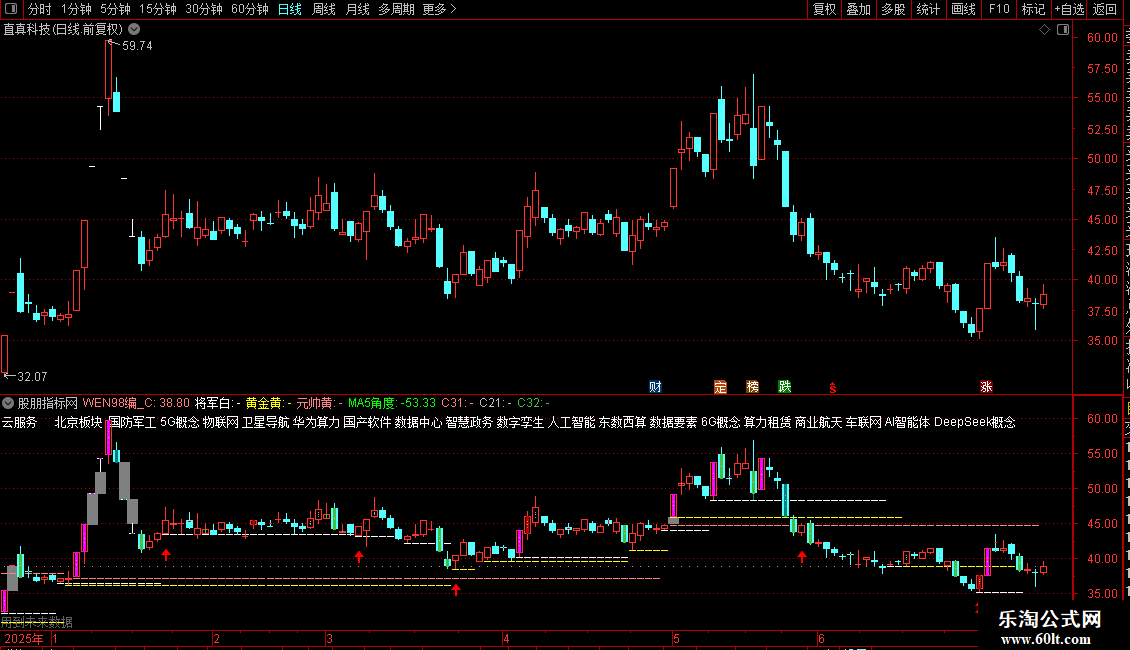The image size is (1130, 650).
Task: Click the 人工智能 concept tag
Action: 571,422
